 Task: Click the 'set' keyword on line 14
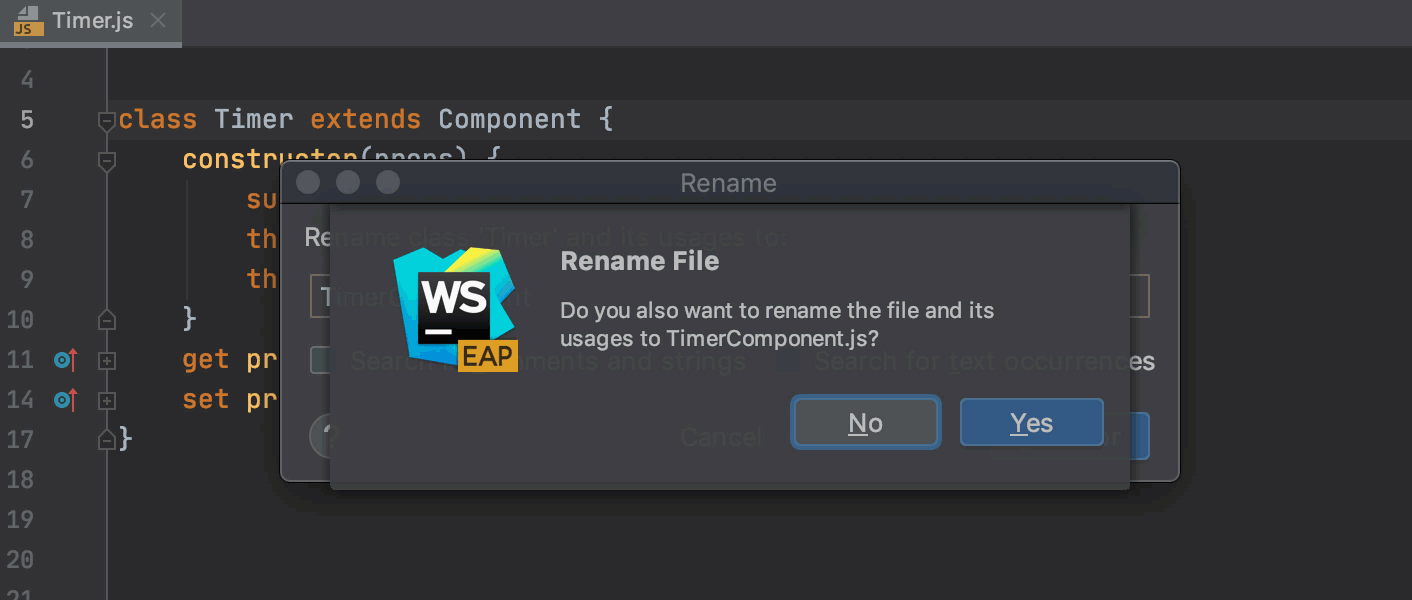pyautogui.click(x=206, y=399)
